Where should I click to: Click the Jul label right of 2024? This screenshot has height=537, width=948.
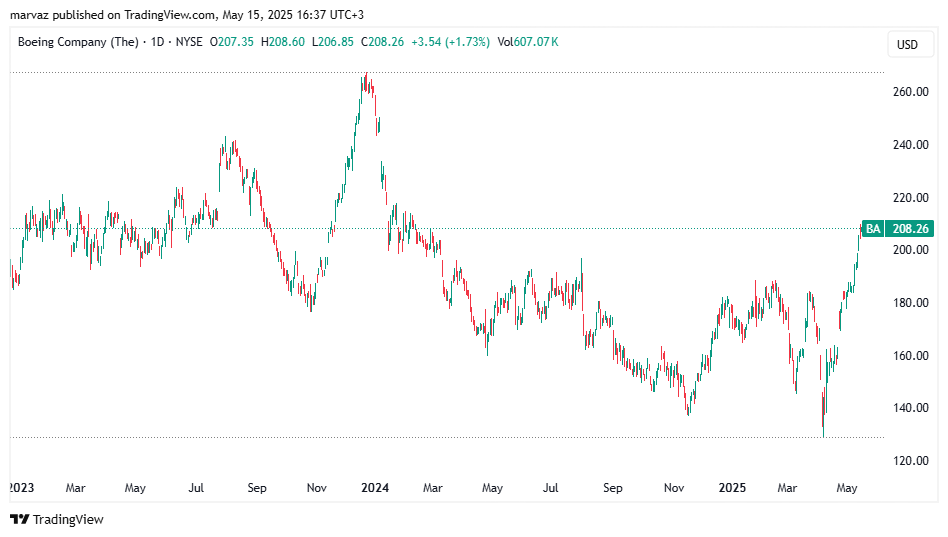550,487
